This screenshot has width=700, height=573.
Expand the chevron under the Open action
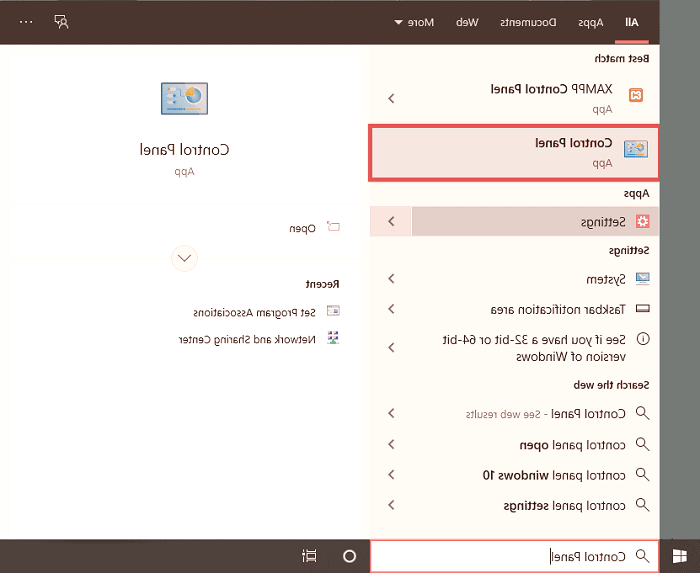(184, 258)
